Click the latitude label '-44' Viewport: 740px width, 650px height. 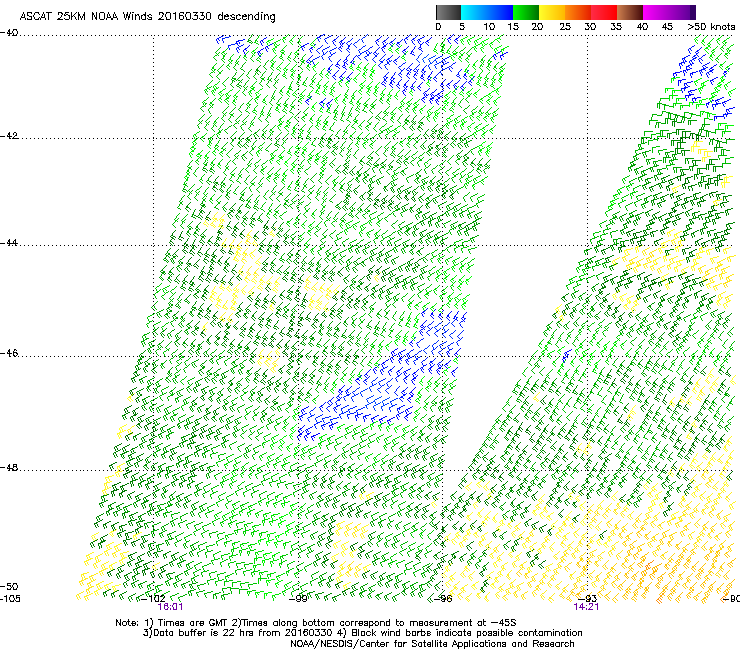[9, 243]
